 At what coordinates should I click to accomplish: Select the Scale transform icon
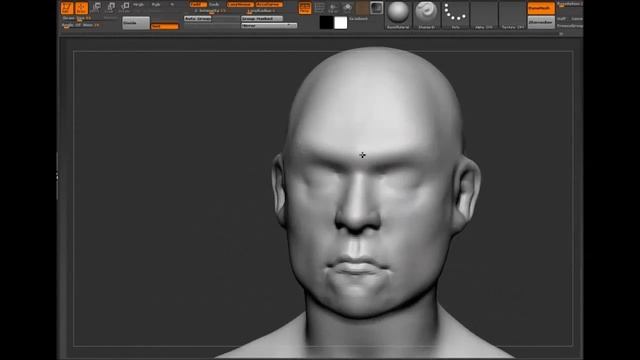111,7
